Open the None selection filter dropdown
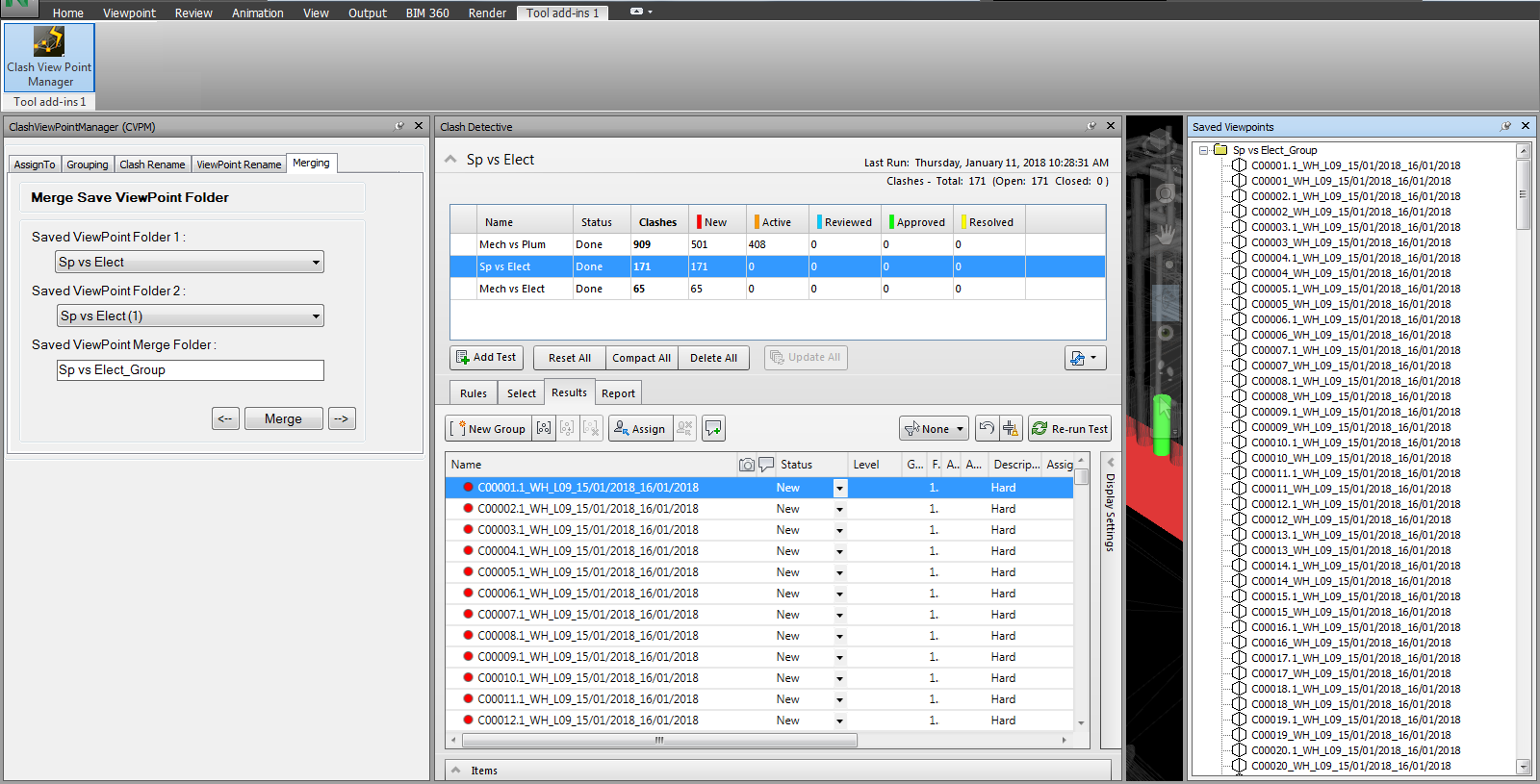 [x=934, y=429]
